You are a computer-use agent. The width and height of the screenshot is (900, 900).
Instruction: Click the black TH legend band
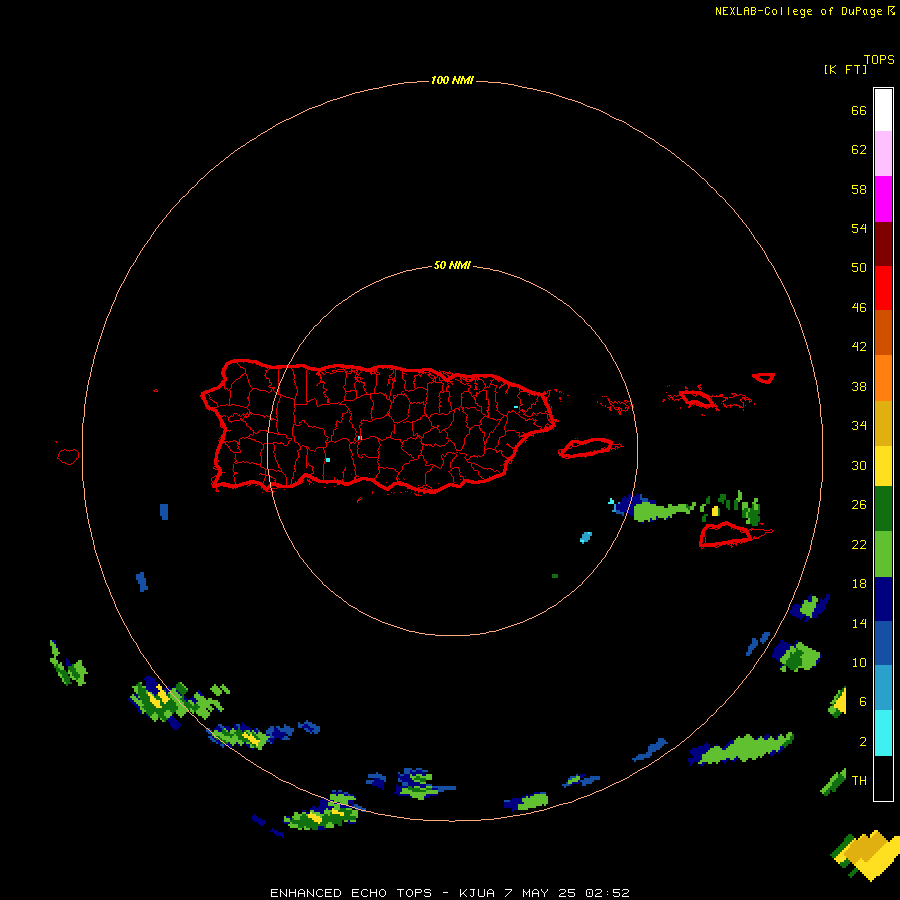[x=883, y=778]
